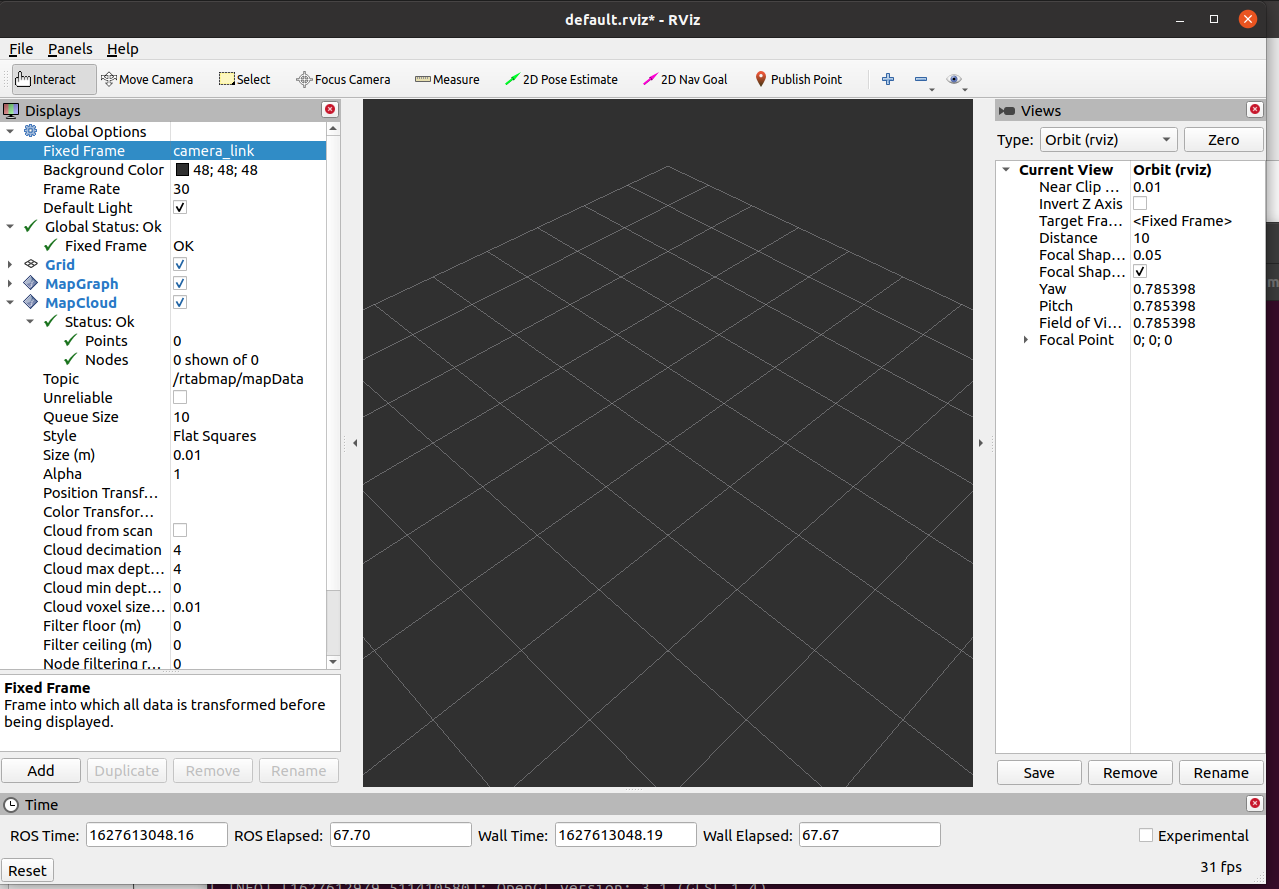Select the 2D Pose Estimate tool
This screenshot has width=1279, height=889.
(561, 80)
